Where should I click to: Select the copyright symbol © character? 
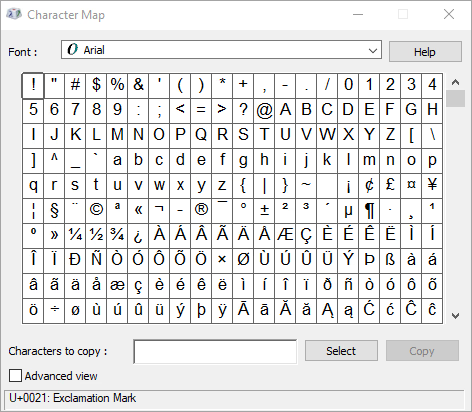pyautogui.click(x=96, y=211)
